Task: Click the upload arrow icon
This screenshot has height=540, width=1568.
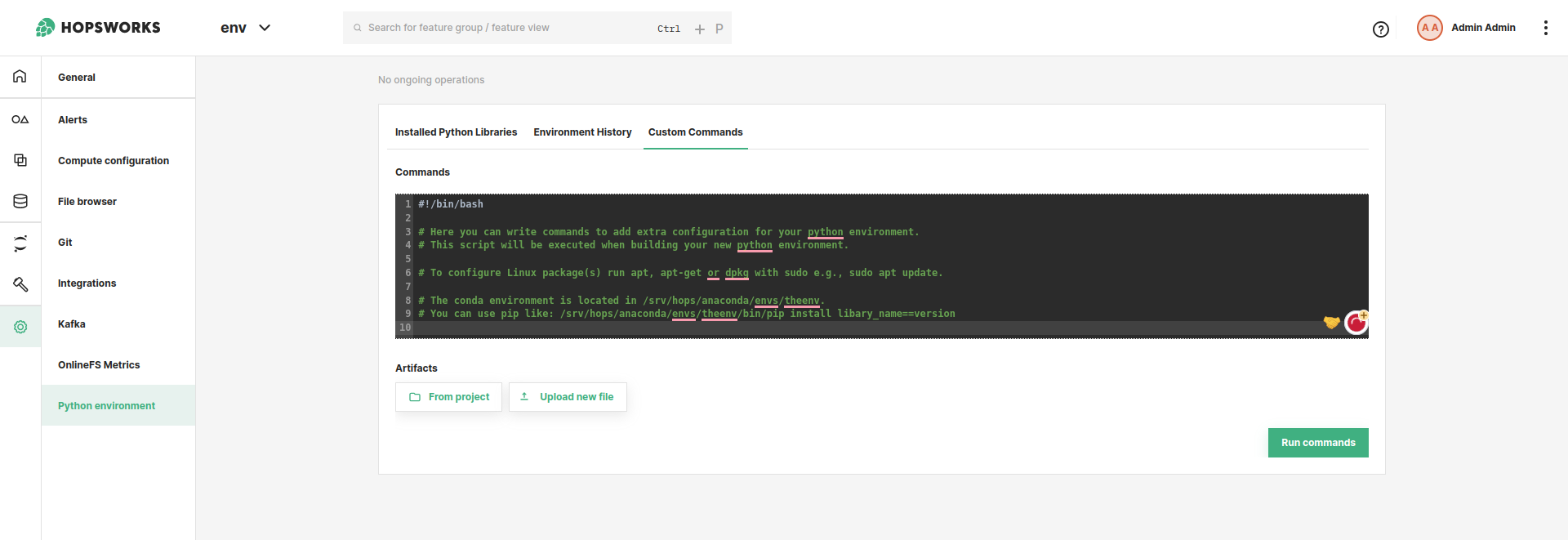Action: (524, 396)
